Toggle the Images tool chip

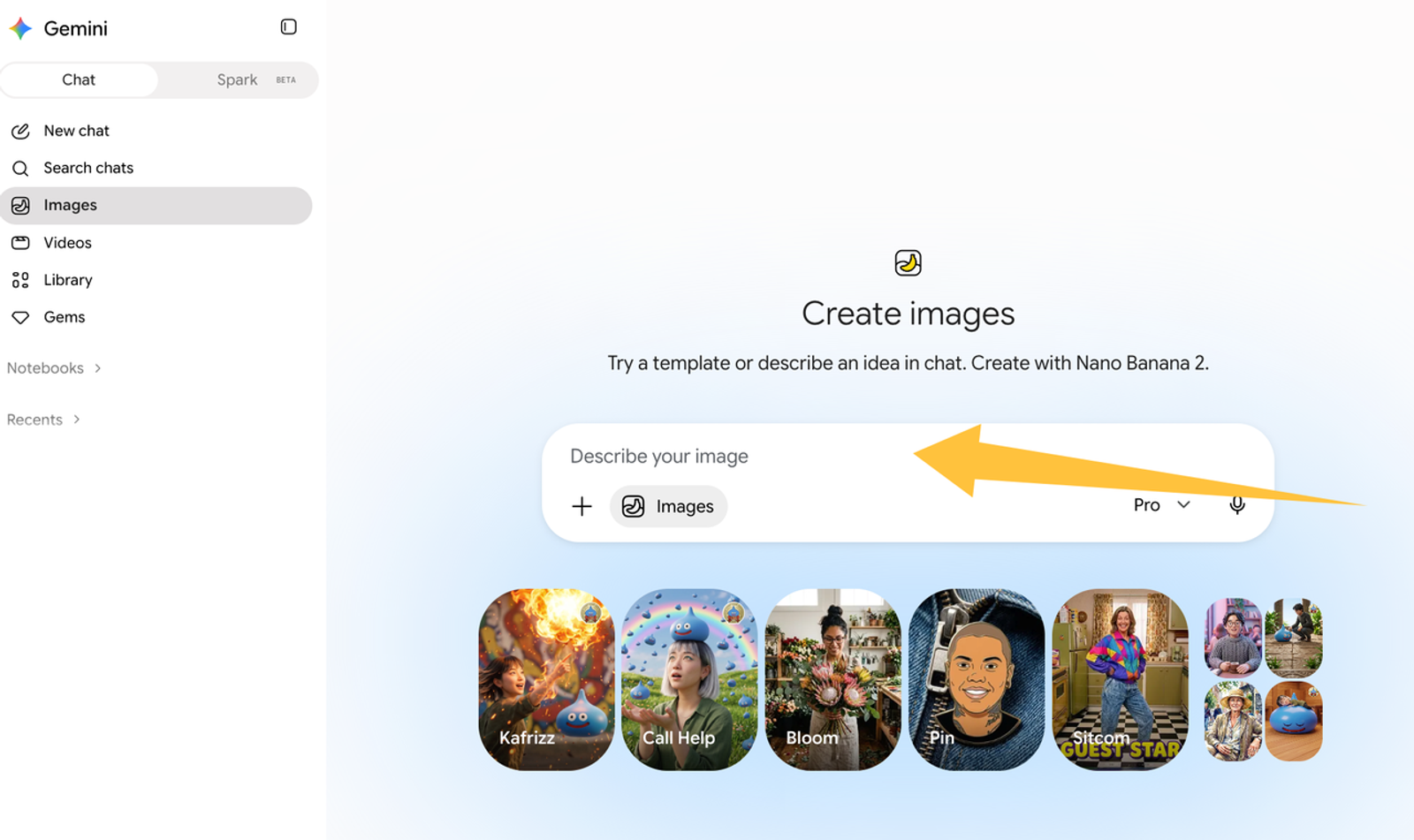click(x=668, y=506)
